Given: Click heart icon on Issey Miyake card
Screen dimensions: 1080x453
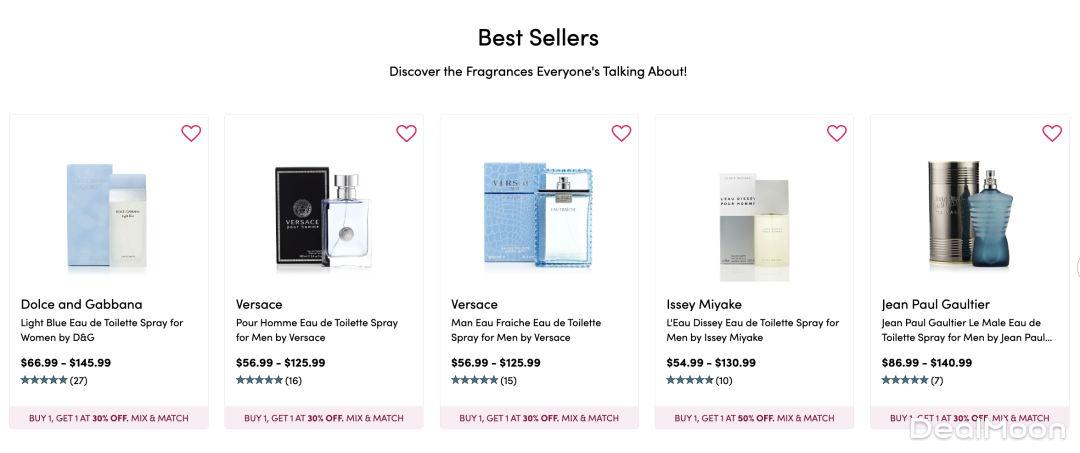Looking at the screenshot, I should (x=837, y=133).
